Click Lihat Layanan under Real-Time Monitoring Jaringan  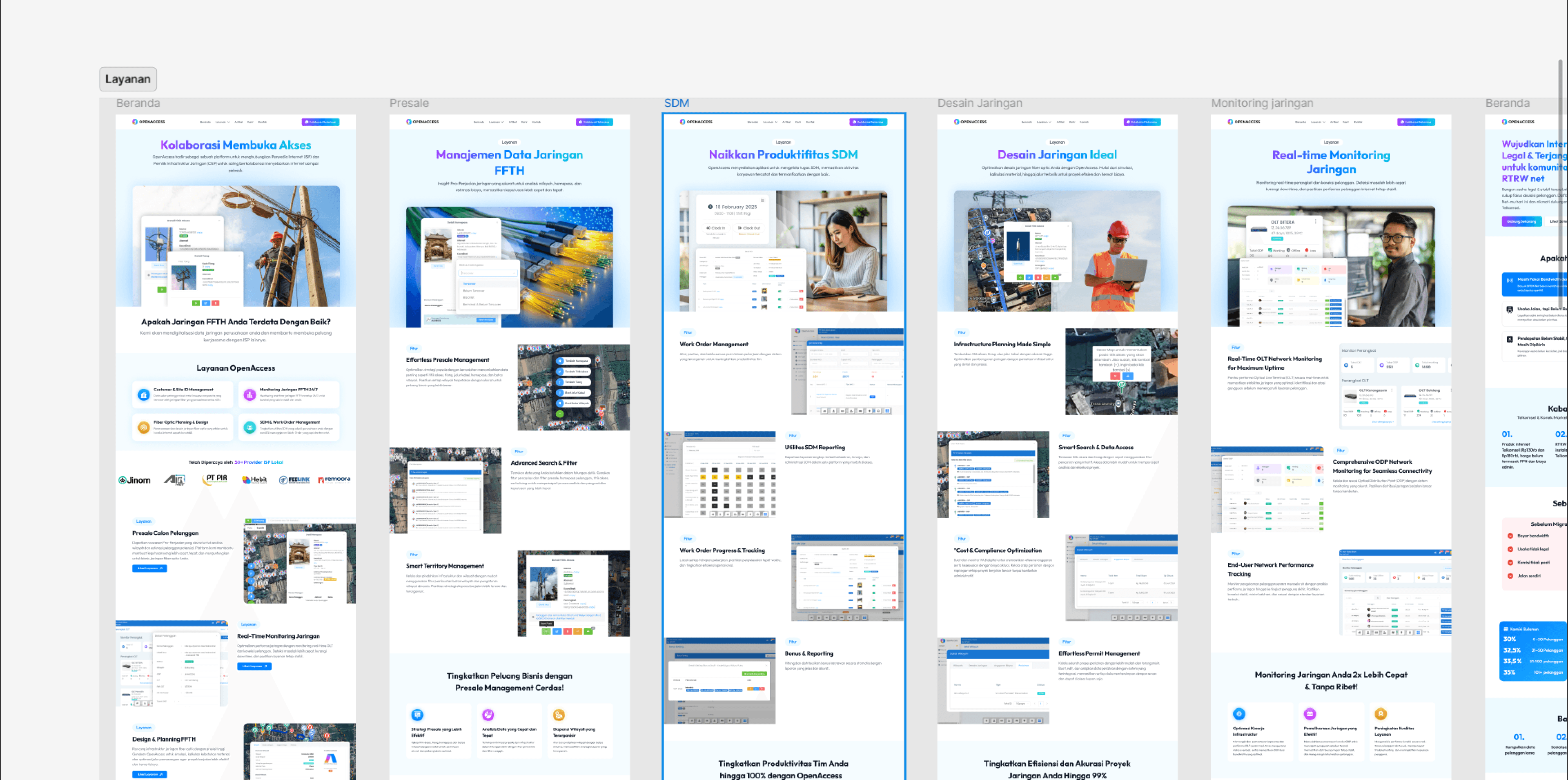(254, 666)
